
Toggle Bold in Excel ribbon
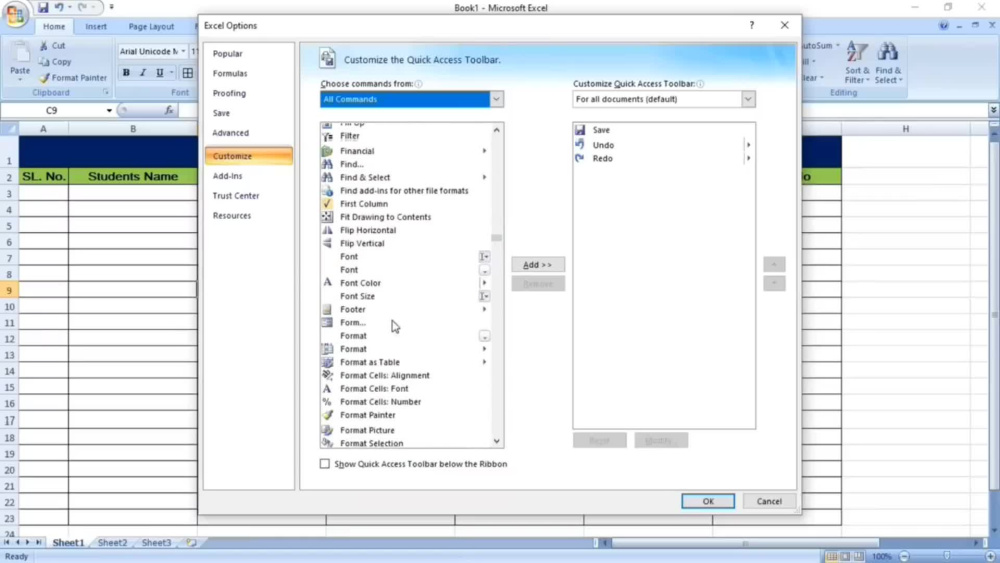(126, 73)
